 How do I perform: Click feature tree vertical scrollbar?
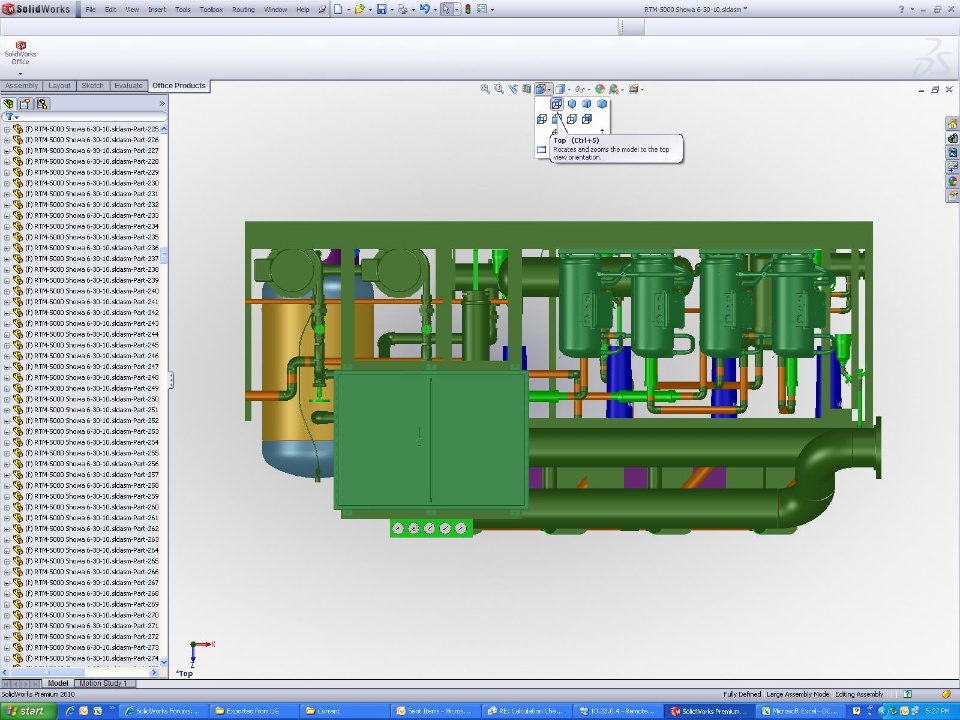coord(163,255)
